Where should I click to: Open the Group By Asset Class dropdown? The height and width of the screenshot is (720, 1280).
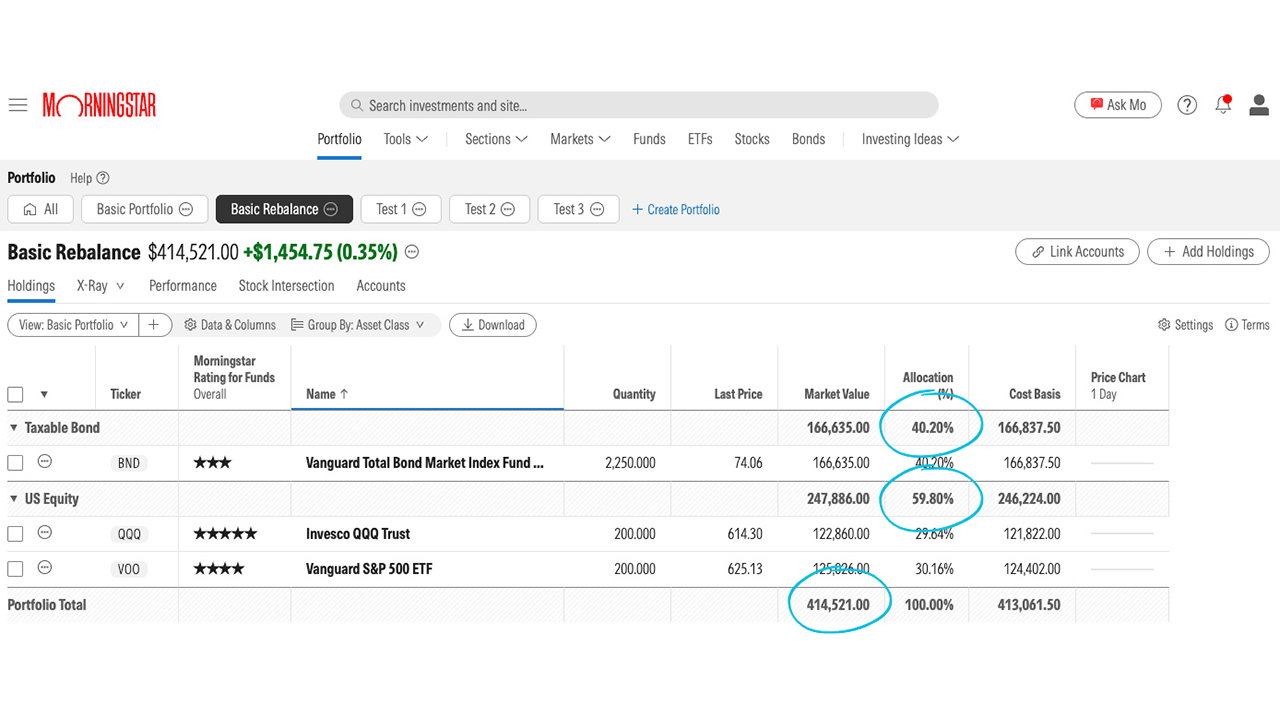pyautogui.click(x=358, y=324)
